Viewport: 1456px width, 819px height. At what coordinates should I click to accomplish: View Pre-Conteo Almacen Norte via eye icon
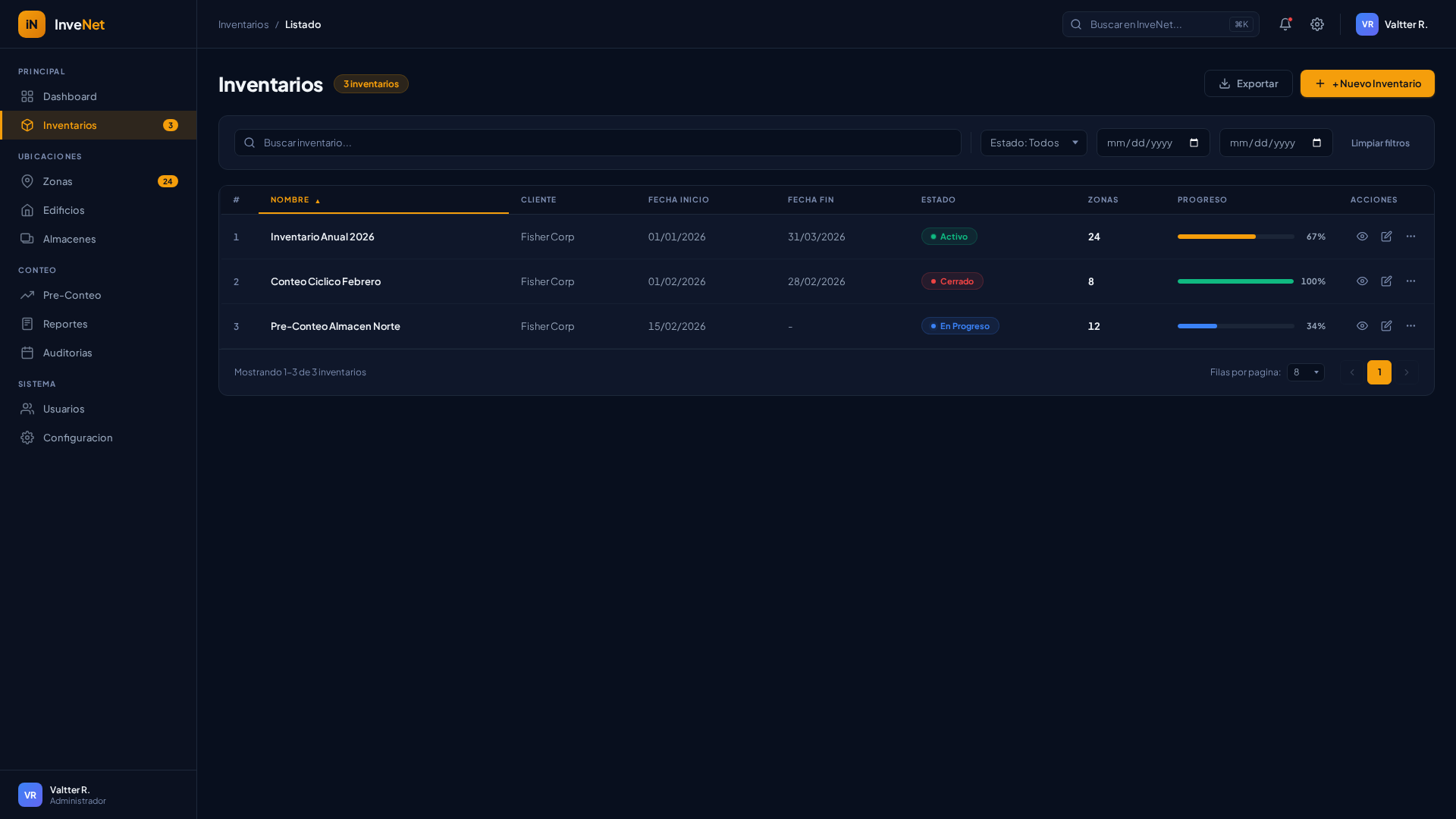click(x=1362, y=326)
